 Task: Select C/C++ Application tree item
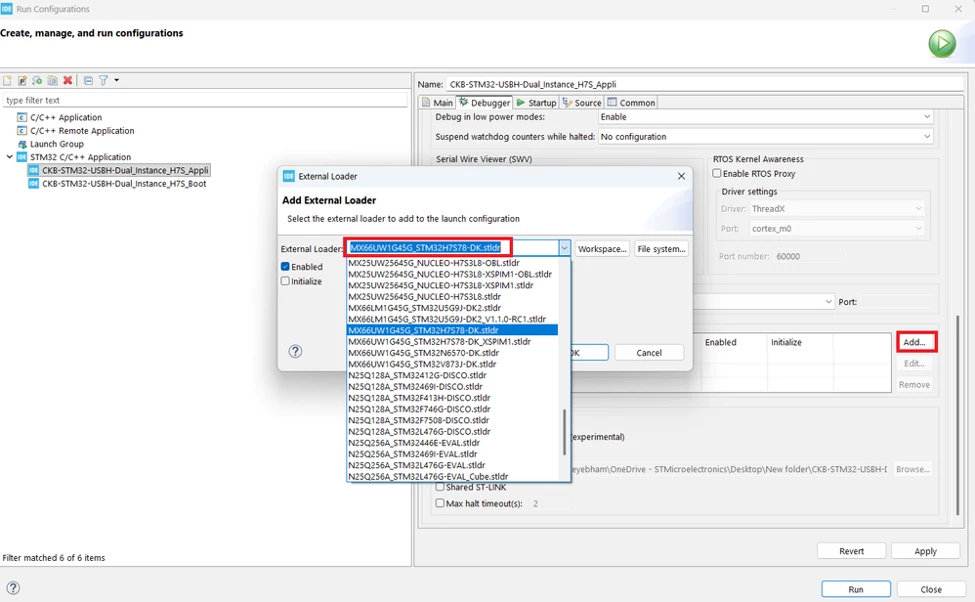[66, 117]
